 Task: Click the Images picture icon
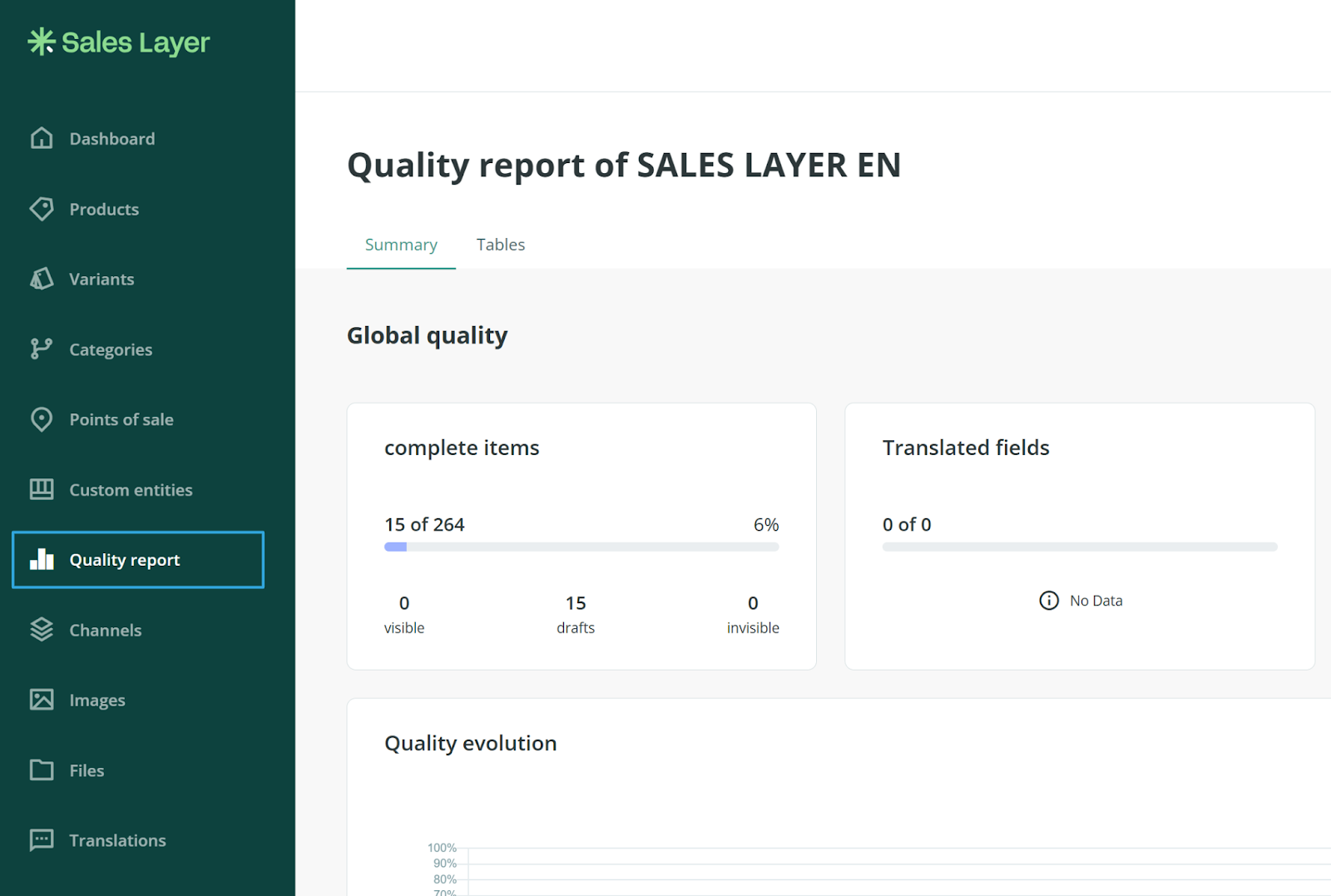tap(42, 700)
